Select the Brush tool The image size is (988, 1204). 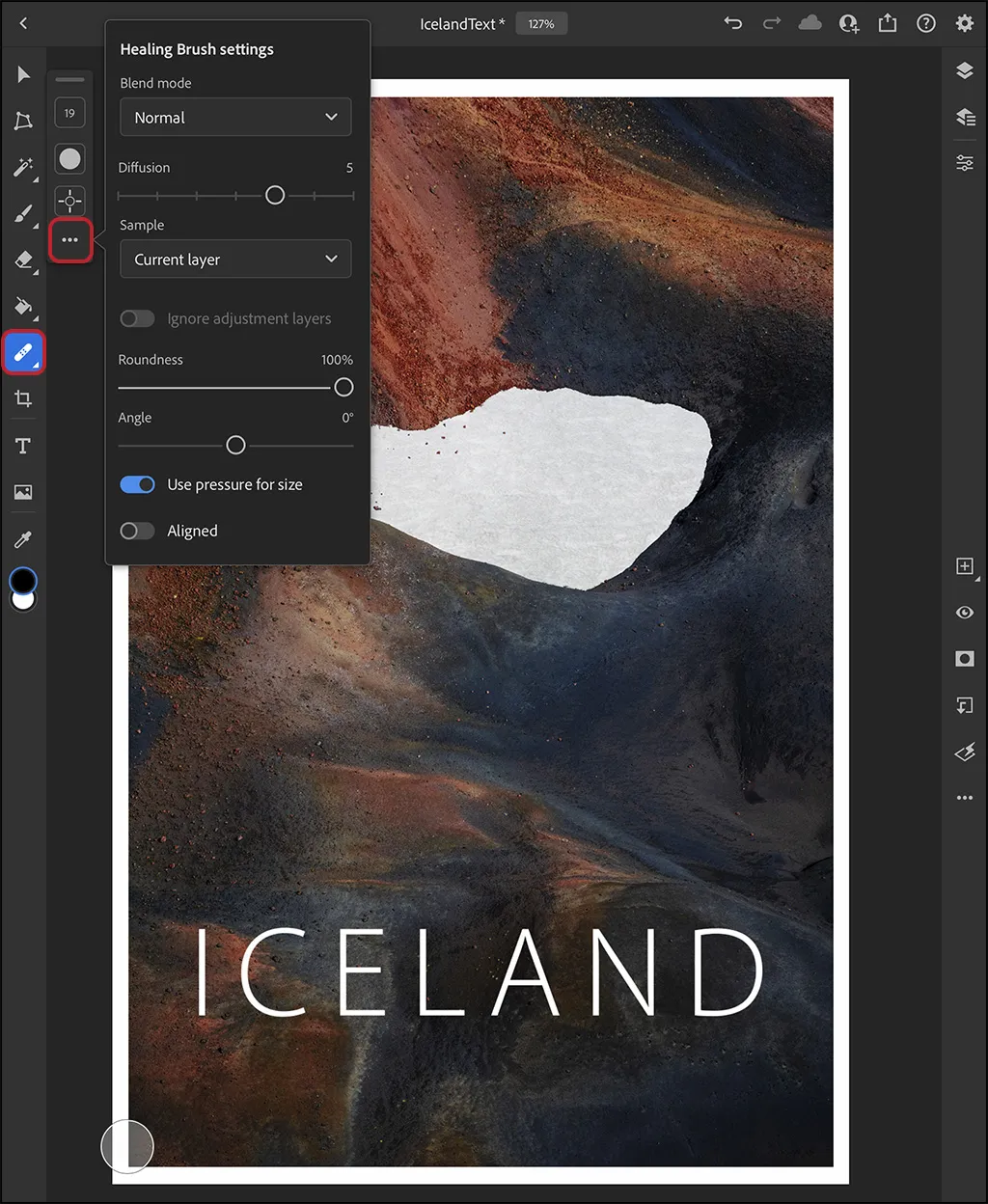[x=22, y=213]
